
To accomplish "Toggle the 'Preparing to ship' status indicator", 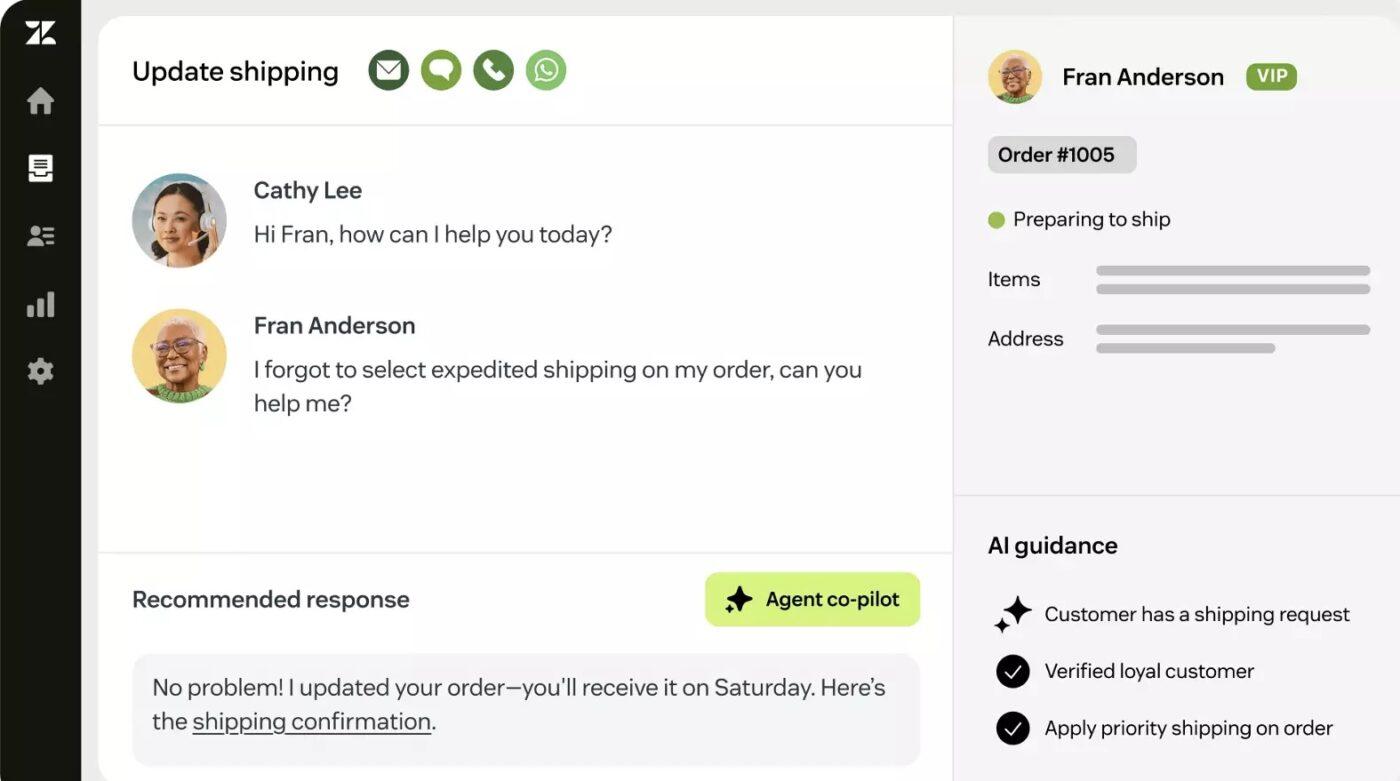I will 996,219.
